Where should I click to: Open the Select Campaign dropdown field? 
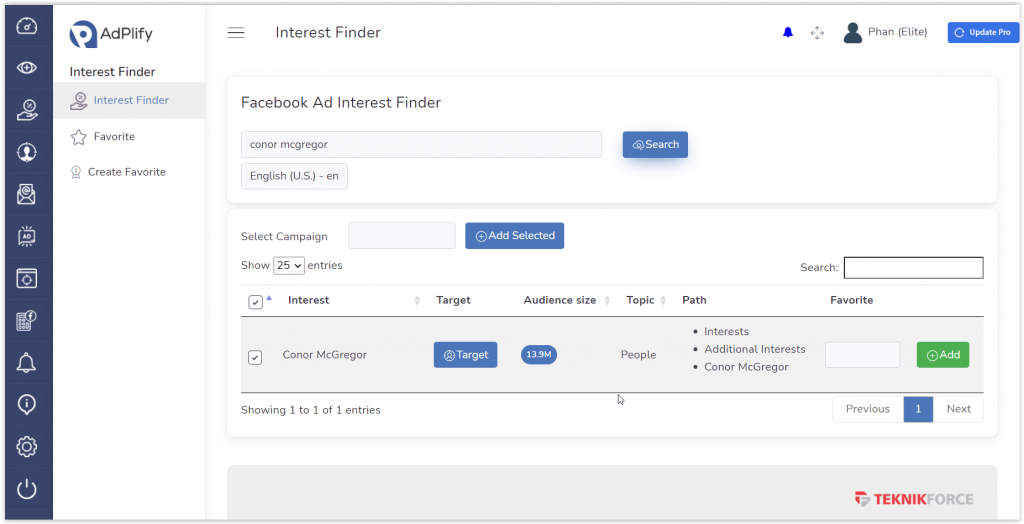[x=401, y=236]
